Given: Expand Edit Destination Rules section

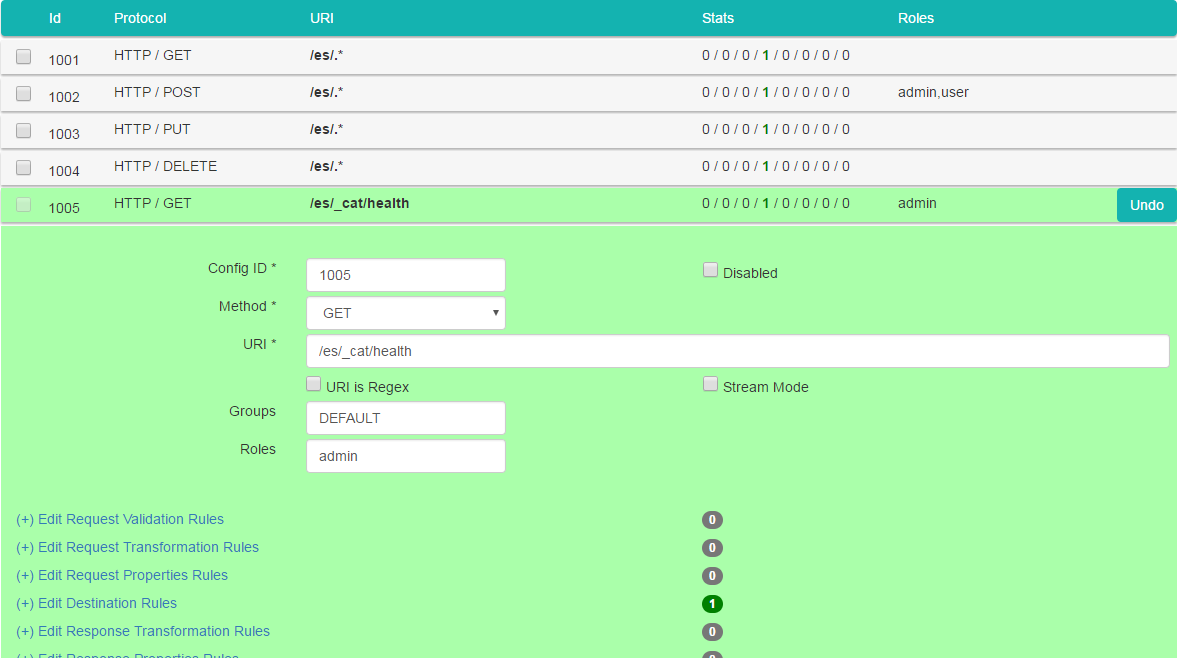Looking at the screenshot, I should pyautogui.click(x=96, y=603).
